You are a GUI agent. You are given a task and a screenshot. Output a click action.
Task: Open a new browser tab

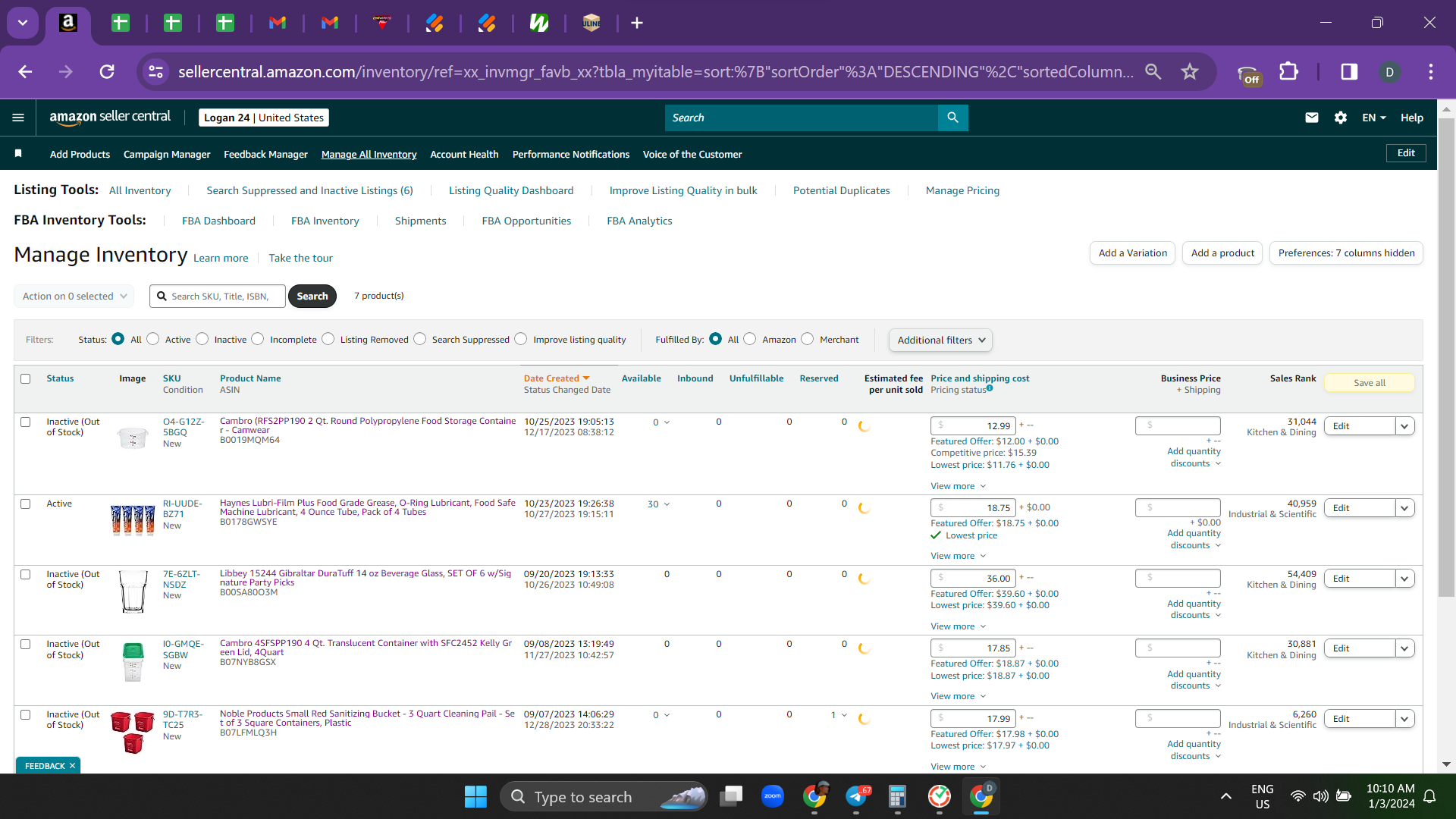pos(637,23)
